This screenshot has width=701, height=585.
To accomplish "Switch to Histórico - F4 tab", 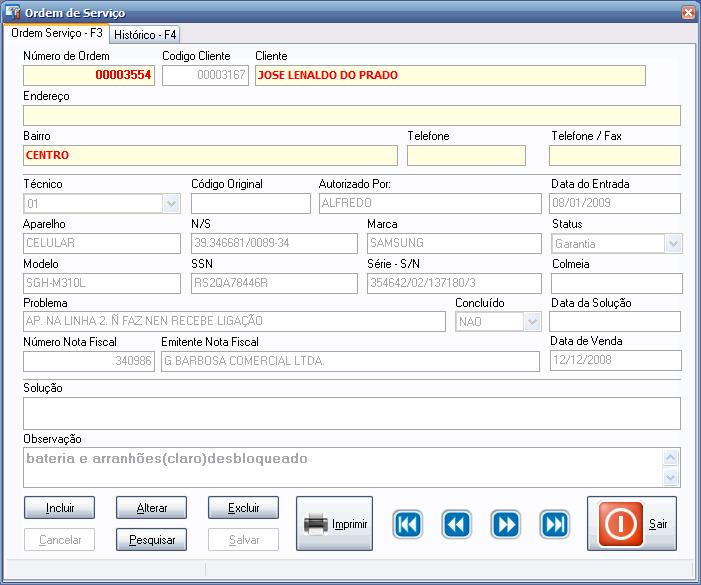I will (x=145, y=34).
